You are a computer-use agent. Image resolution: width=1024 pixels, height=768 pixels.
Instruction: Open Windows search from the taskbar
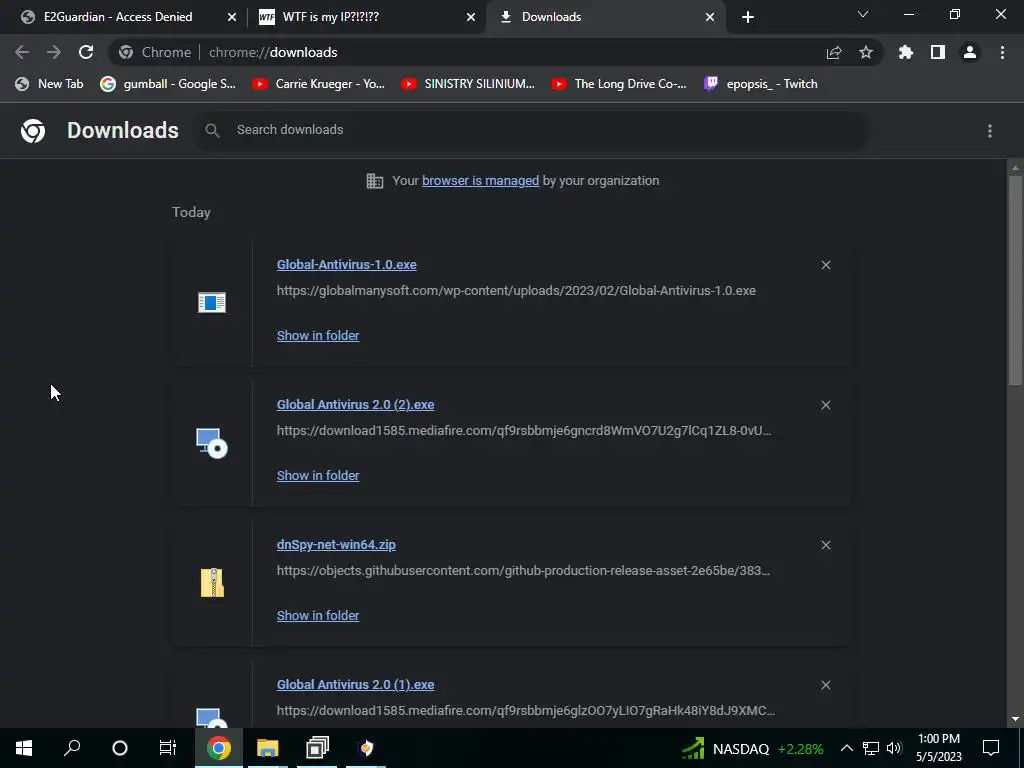point(72,748)
